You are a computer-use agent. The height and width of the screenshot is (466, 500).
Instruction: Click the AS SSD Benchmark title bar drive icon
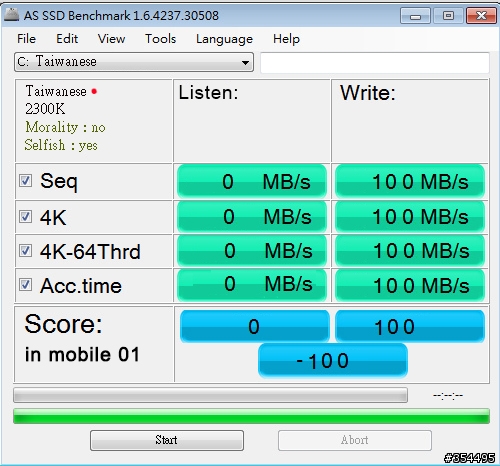(11, 15)
